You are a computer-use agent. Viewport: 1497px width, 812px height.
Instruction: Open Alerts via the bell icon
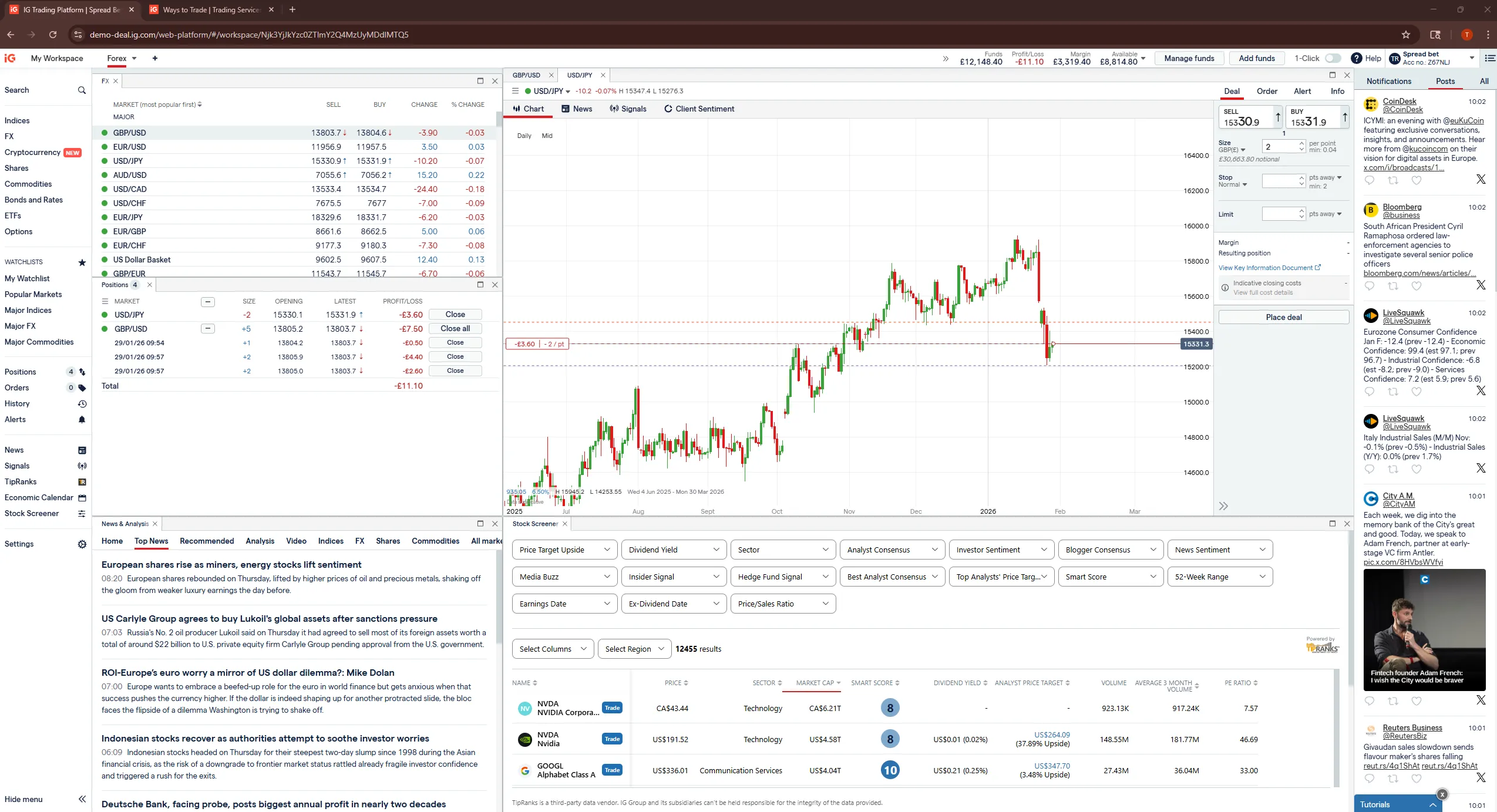(x=82, y=419)
